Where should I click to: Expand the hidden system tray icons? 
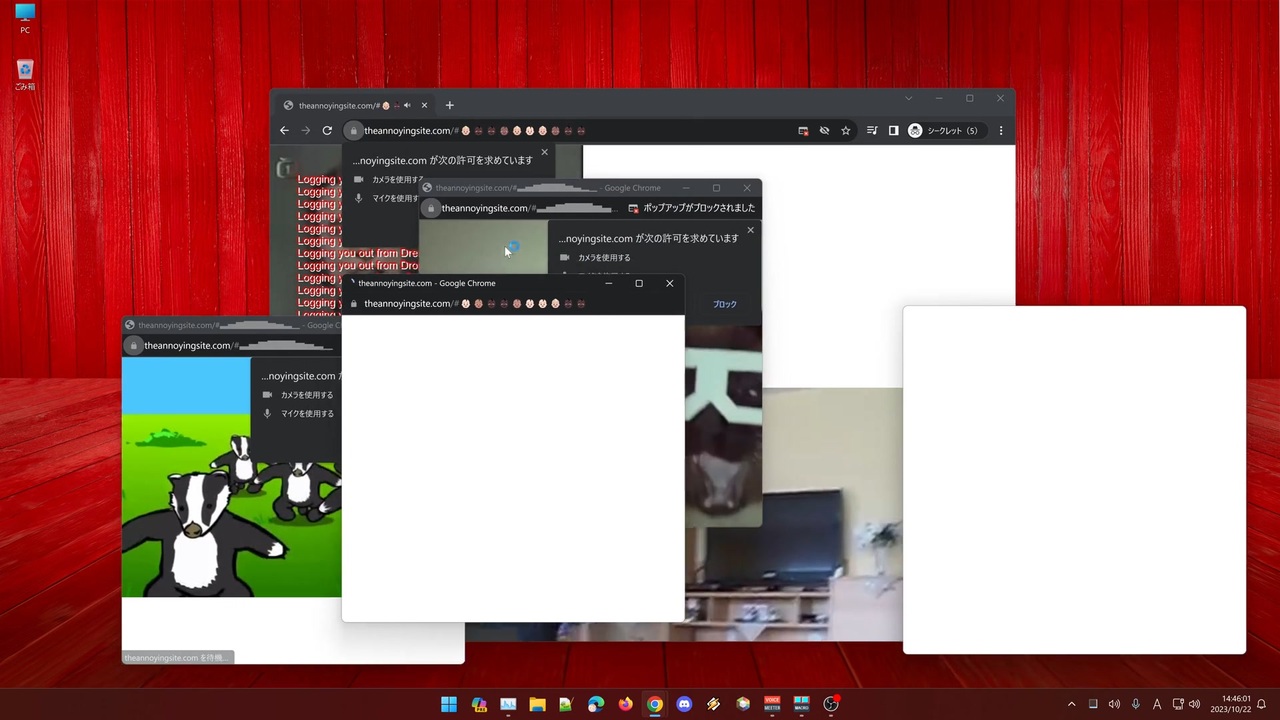pyautogui.click(x=1072, y=704)
